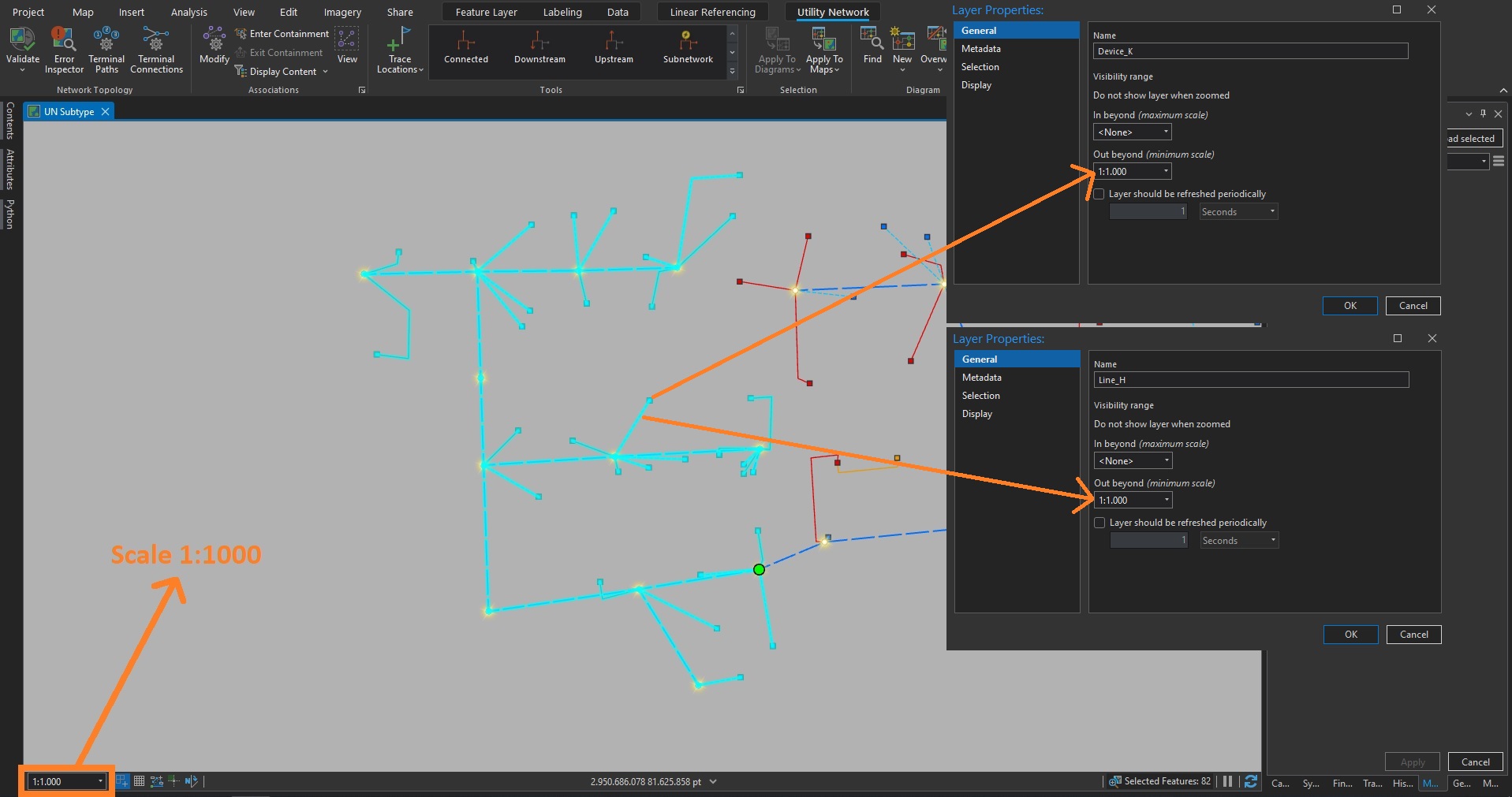The image size is (1512, 797).
Task: Open the map scale dropdown in status bar
Action: click(100, 781)
